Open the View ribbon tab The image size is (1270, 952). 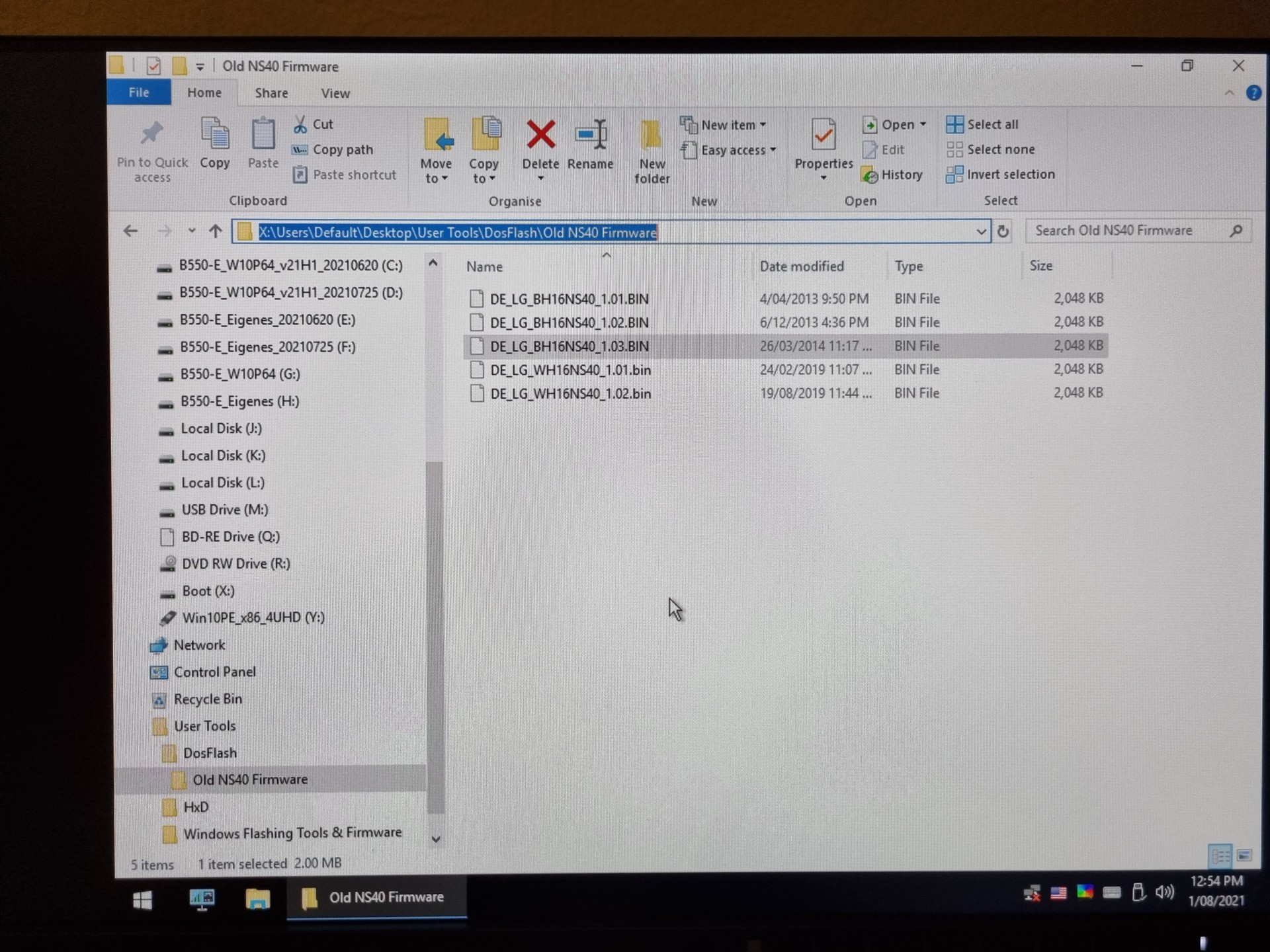(335, 93)
